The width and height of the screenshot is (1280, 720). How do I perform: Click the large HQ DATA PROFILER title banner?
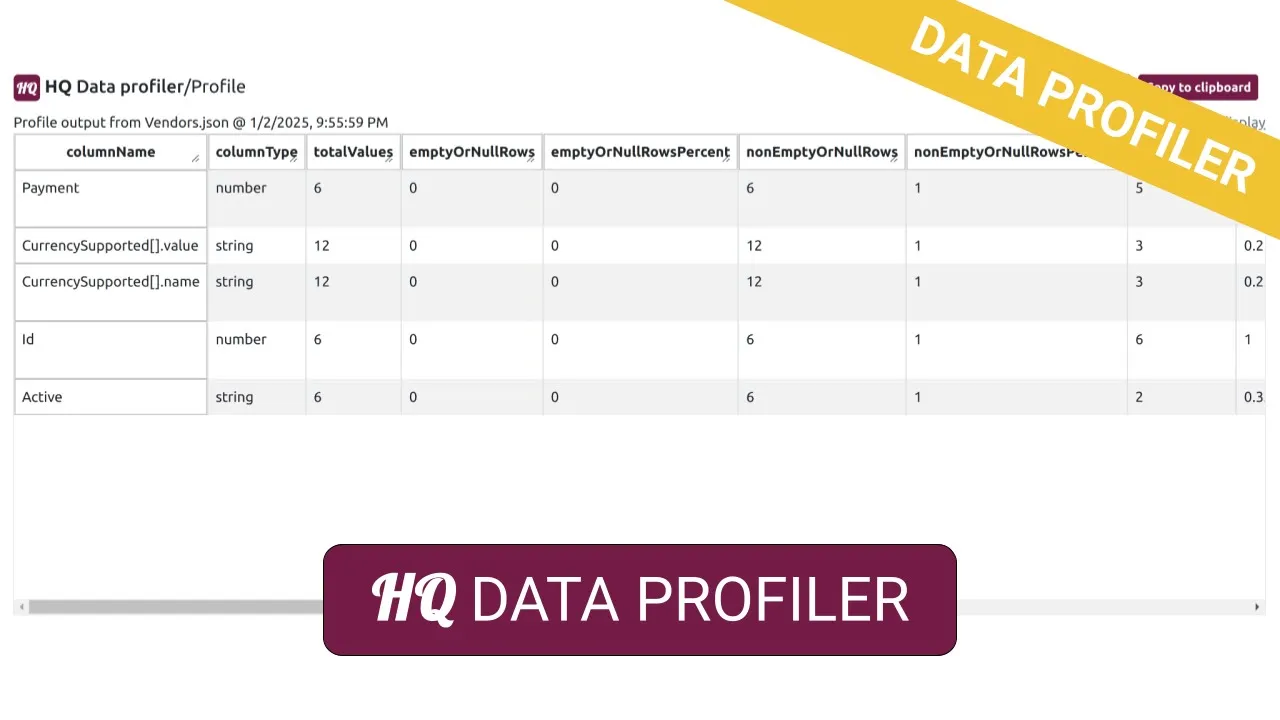[x=640, y=600]
